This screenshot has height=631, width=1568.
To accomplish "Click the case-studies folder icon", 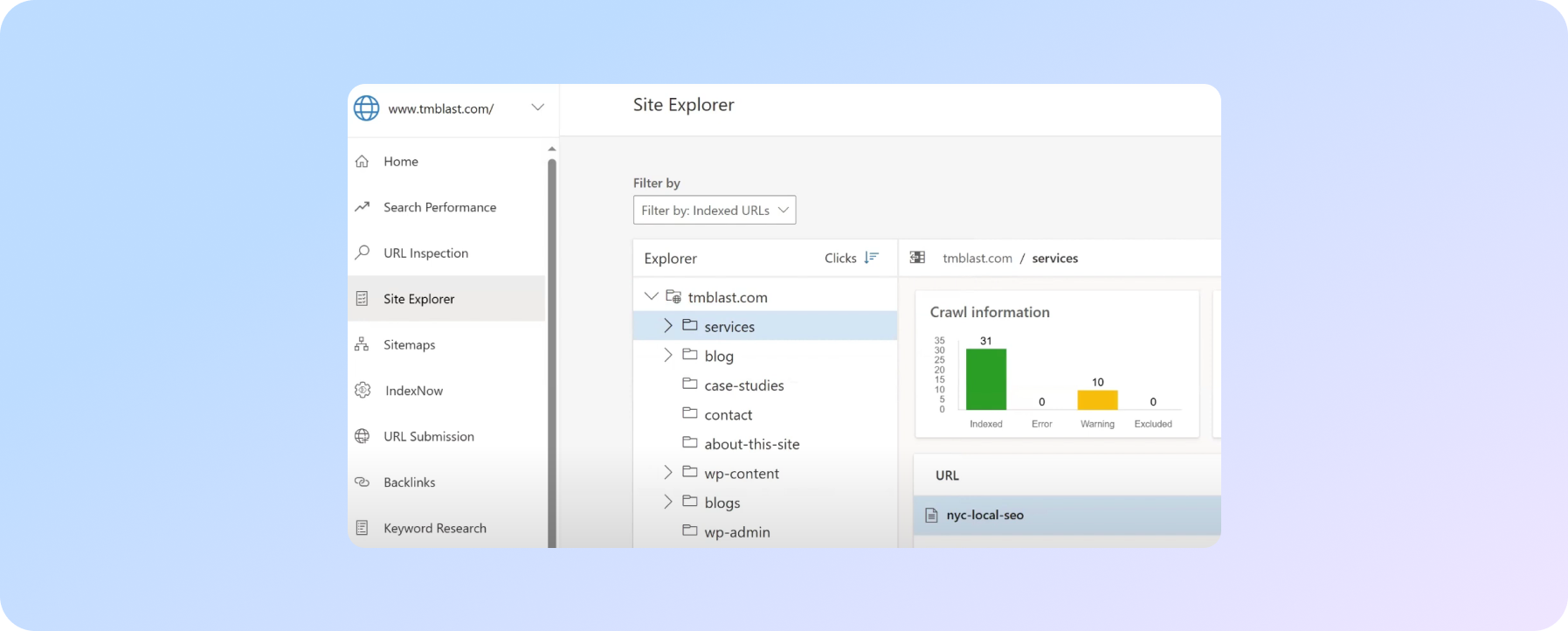I will click(x=690, y=384).
